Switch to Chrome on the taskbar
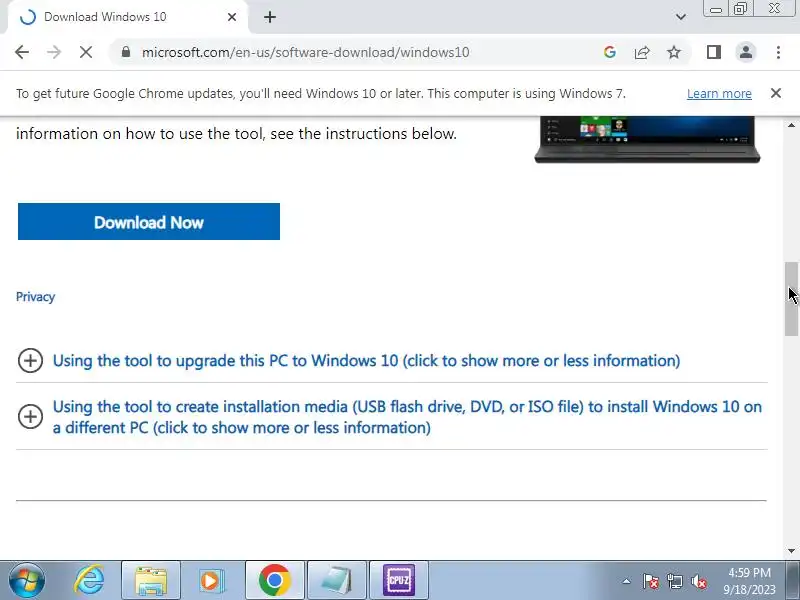This screenshot has width=800, height=600. [274, 581]
